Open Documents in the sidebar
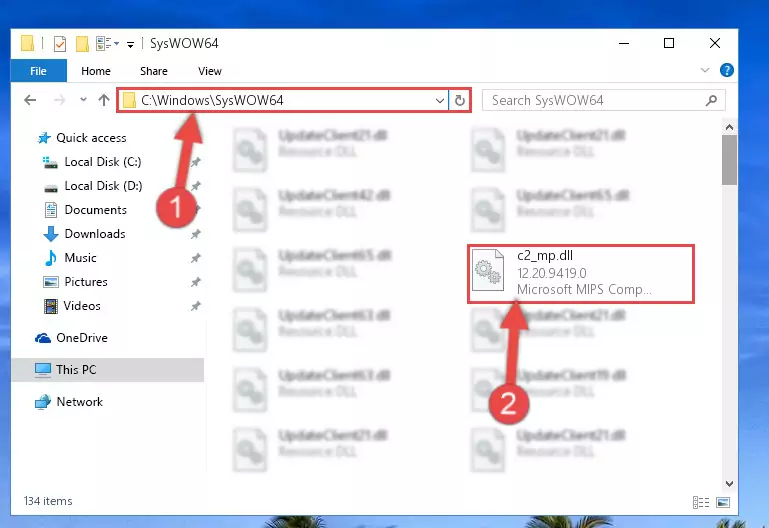Screen dimensions: 769x528 [x=96, y=210]
